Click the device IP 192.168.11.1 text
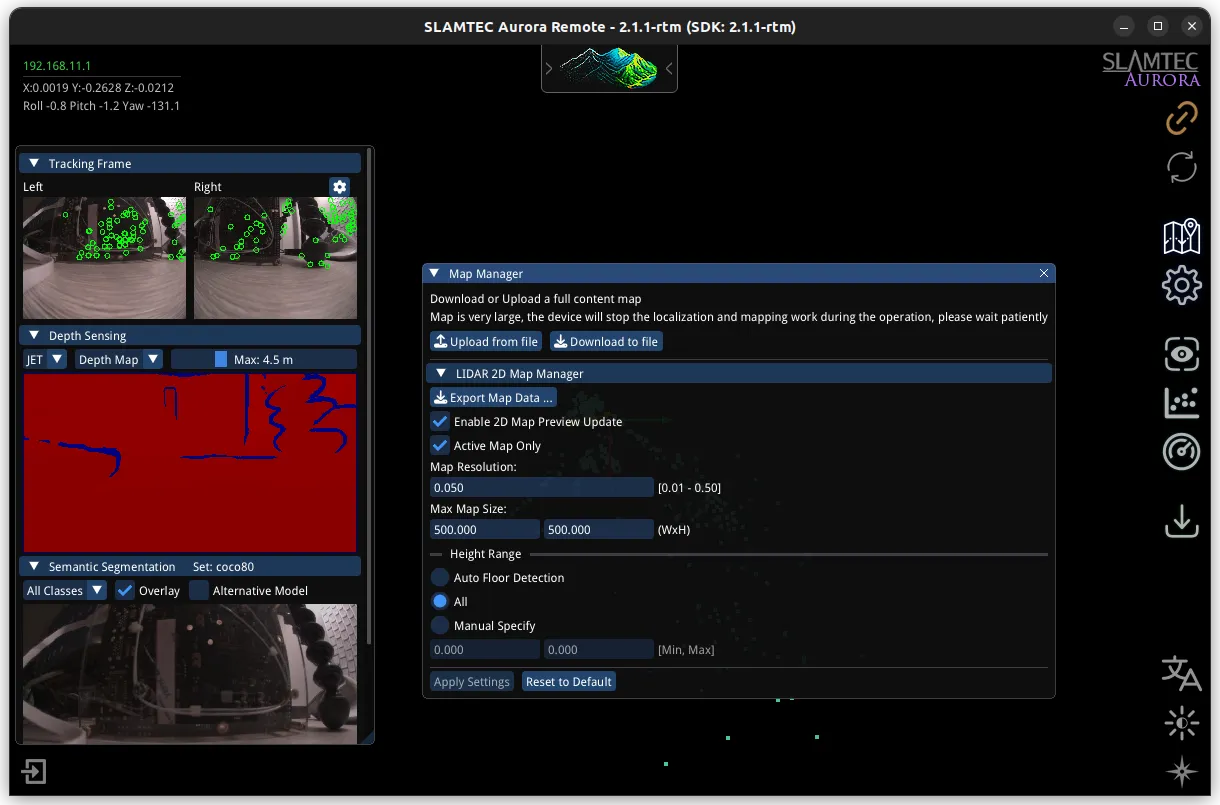1220x805 pixels. 57,66
